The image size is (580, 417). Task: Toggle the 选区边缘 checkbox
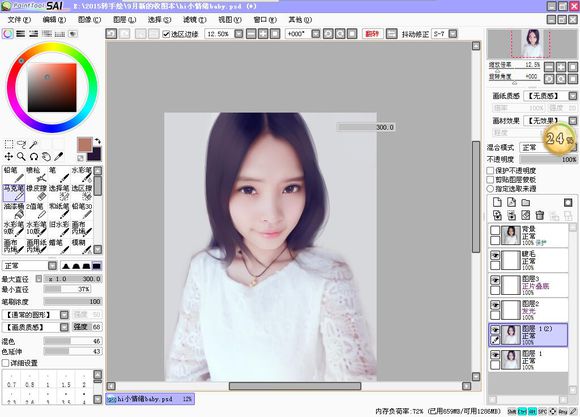coord(166,34)
